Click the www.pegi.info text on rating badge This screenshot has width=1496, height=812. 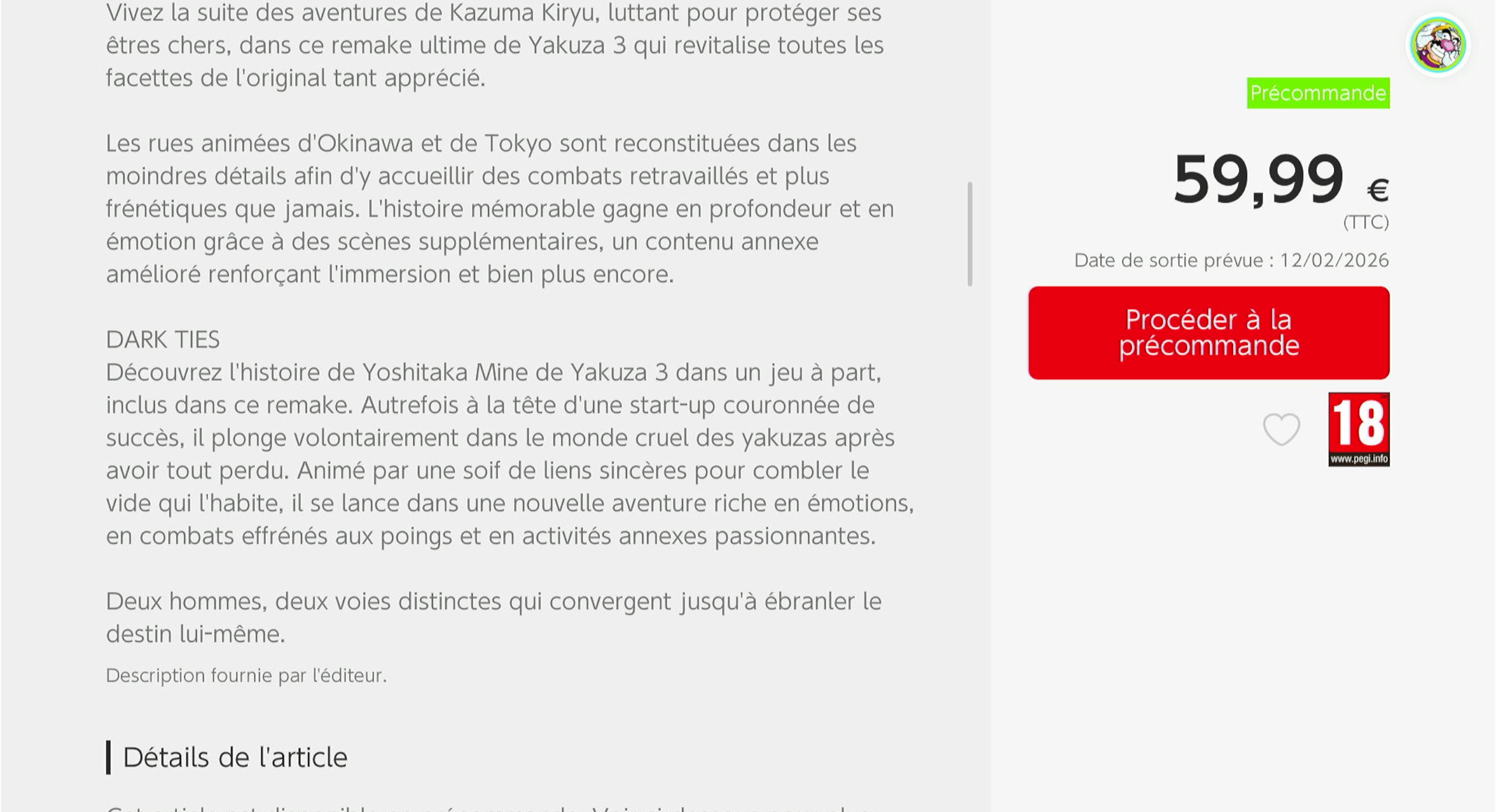click(1359, 459)
